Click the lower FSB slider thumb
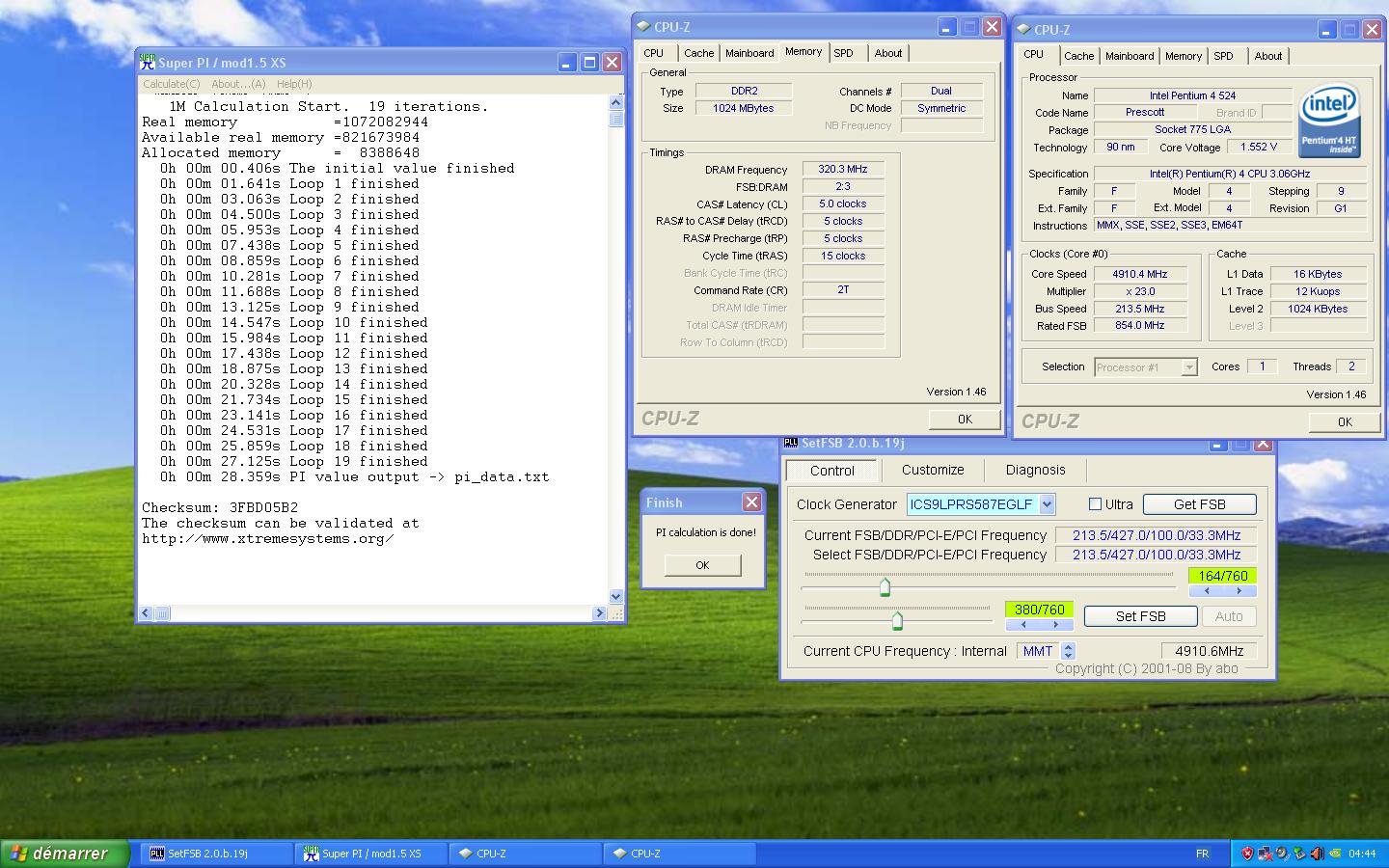Image resolution: width=1389 pixels, height=868 pixels. click(x=897, y=620)
